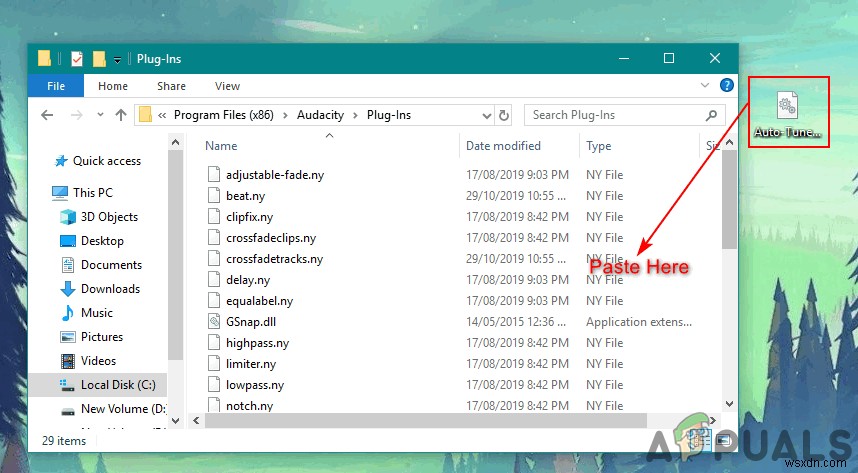
Task: Open Help using the question mark icon
Action: pyautogui.click(x=727, y=85)
